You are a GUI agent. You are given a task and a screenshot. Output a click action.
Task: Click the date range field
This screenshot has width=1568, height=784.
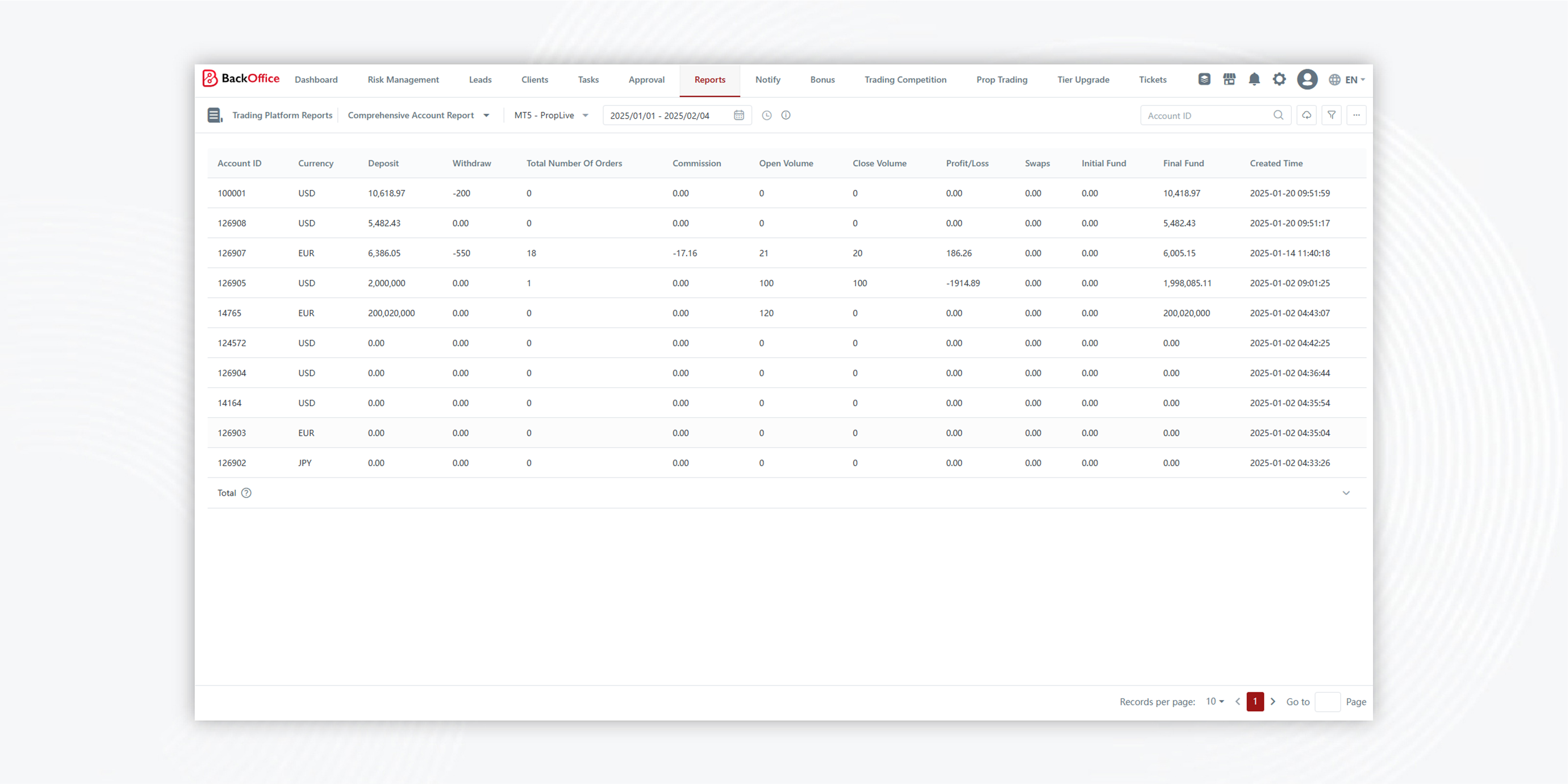coord(677,115)
